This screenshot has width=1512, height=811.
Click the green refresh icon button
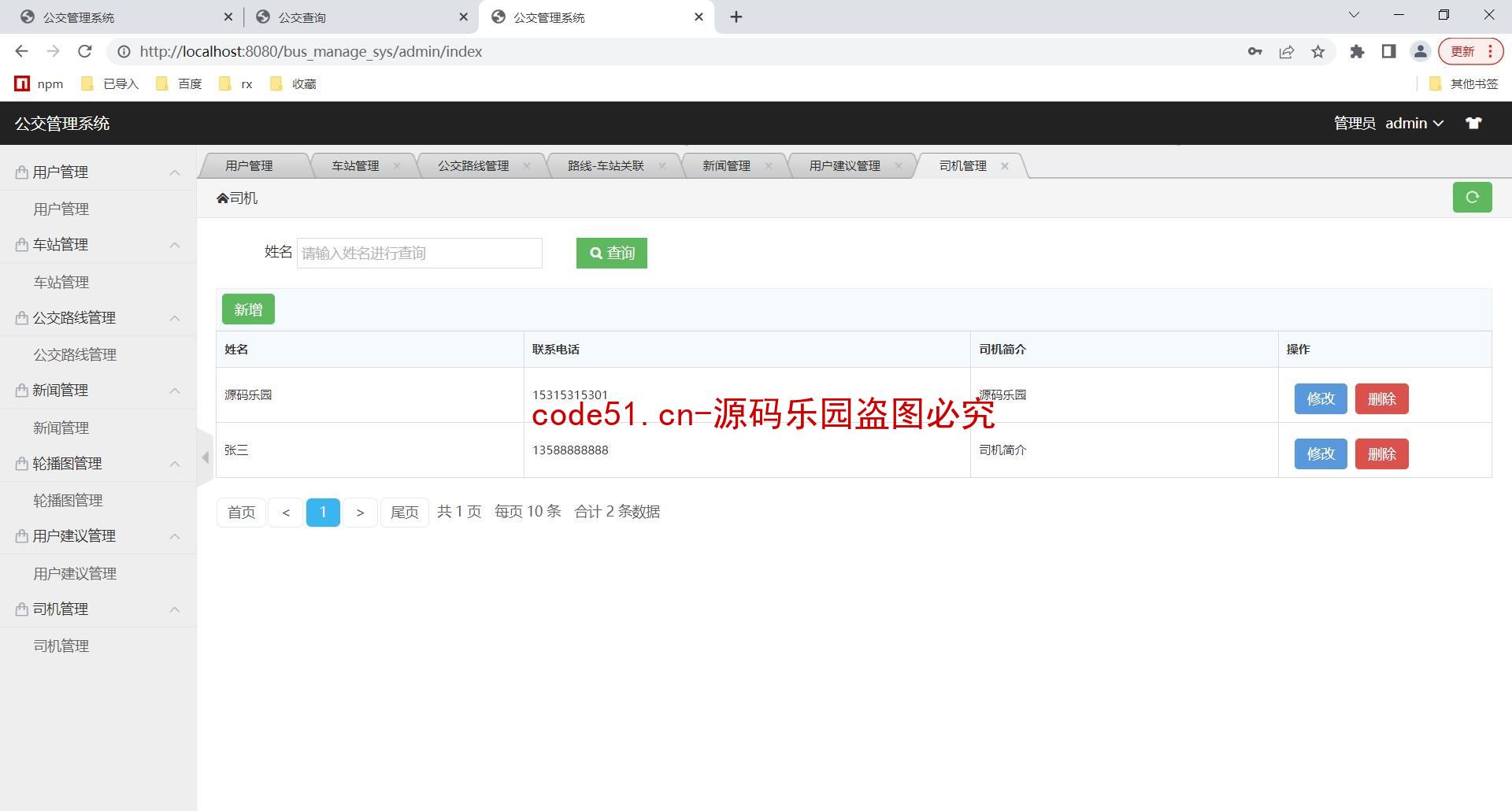[x=1472, y=197]
